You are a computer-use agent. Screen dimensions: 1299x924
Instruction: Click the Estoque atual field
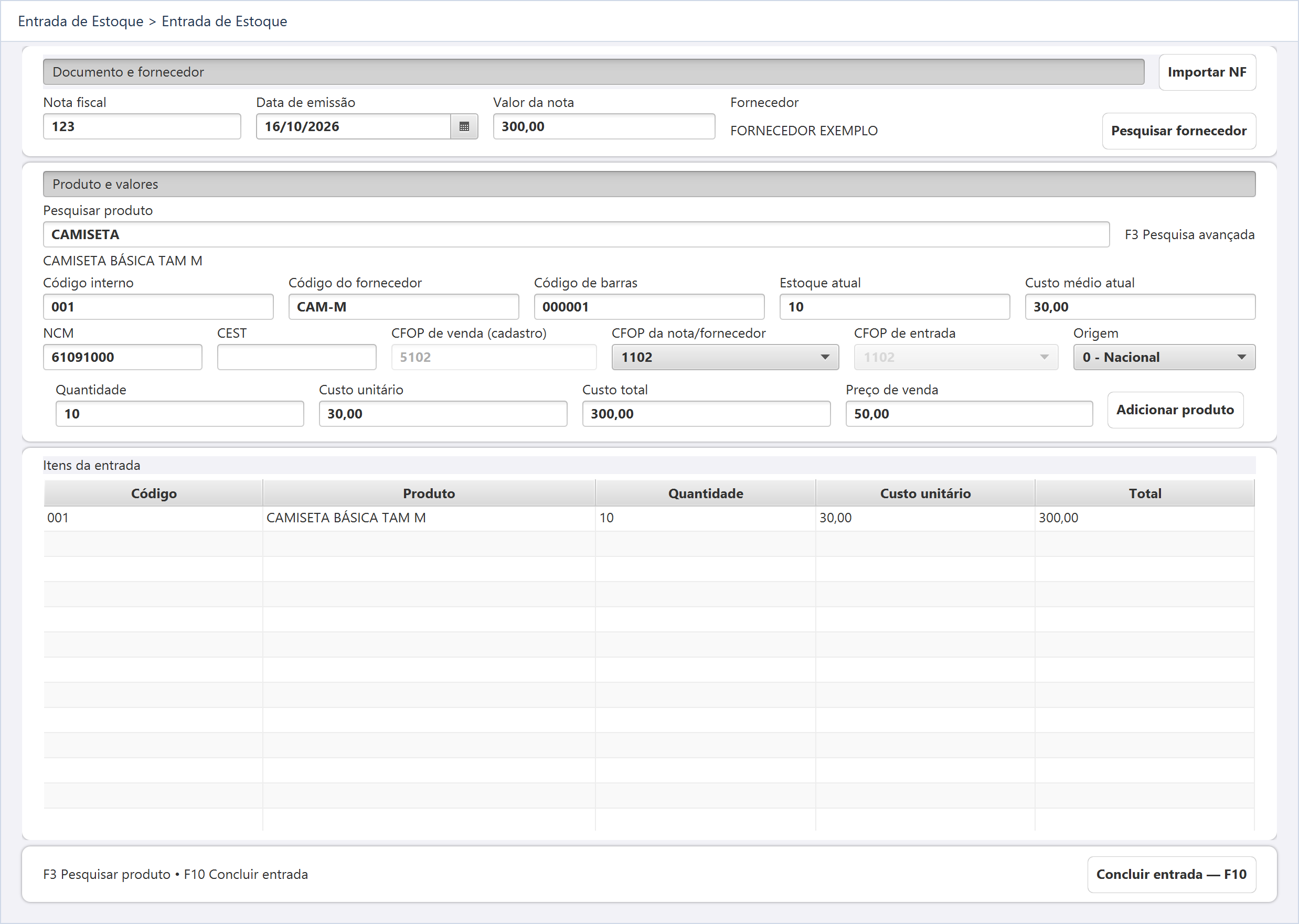pos(895,307)
